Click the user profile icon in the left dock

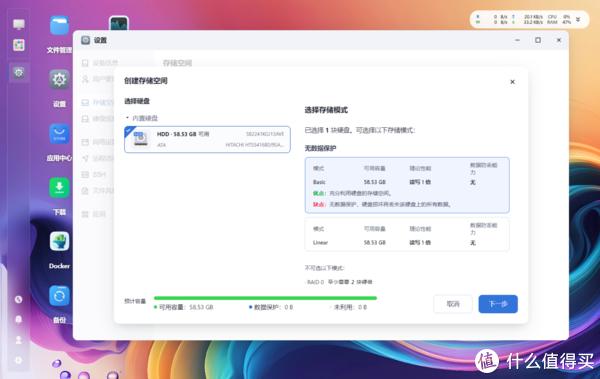tap(18, 340)
